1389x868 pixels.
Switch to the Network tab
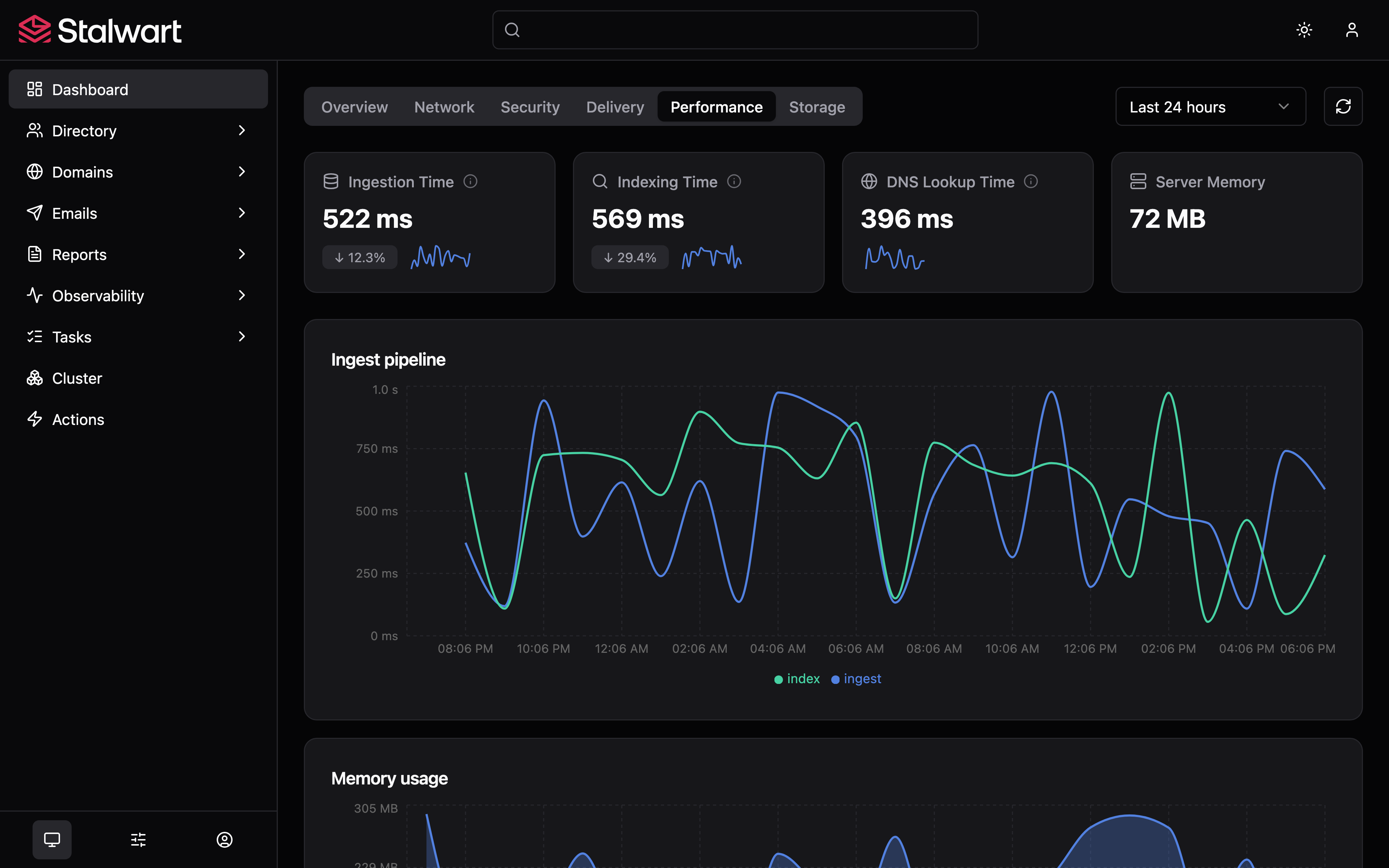click(x=444, y=107)
